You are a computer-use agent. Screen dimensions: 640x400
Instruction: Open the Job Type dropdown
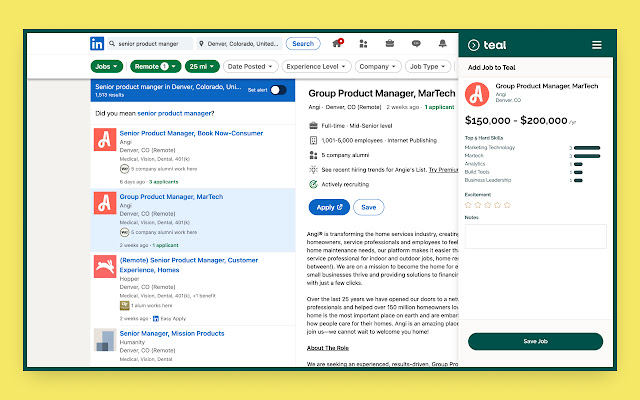pyautogui.click(x=428, y=67)
